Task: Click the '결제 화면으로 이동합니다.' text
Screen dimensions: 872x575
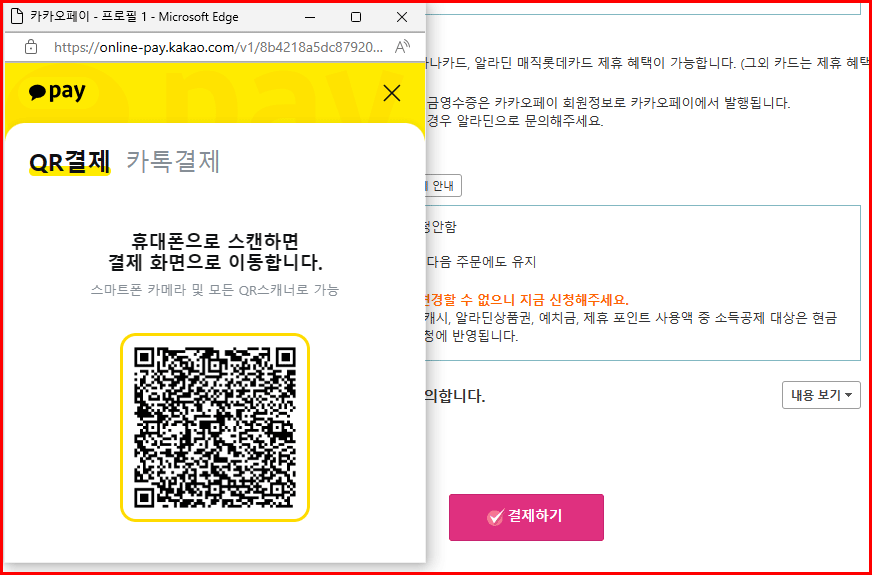Action: 215,262
